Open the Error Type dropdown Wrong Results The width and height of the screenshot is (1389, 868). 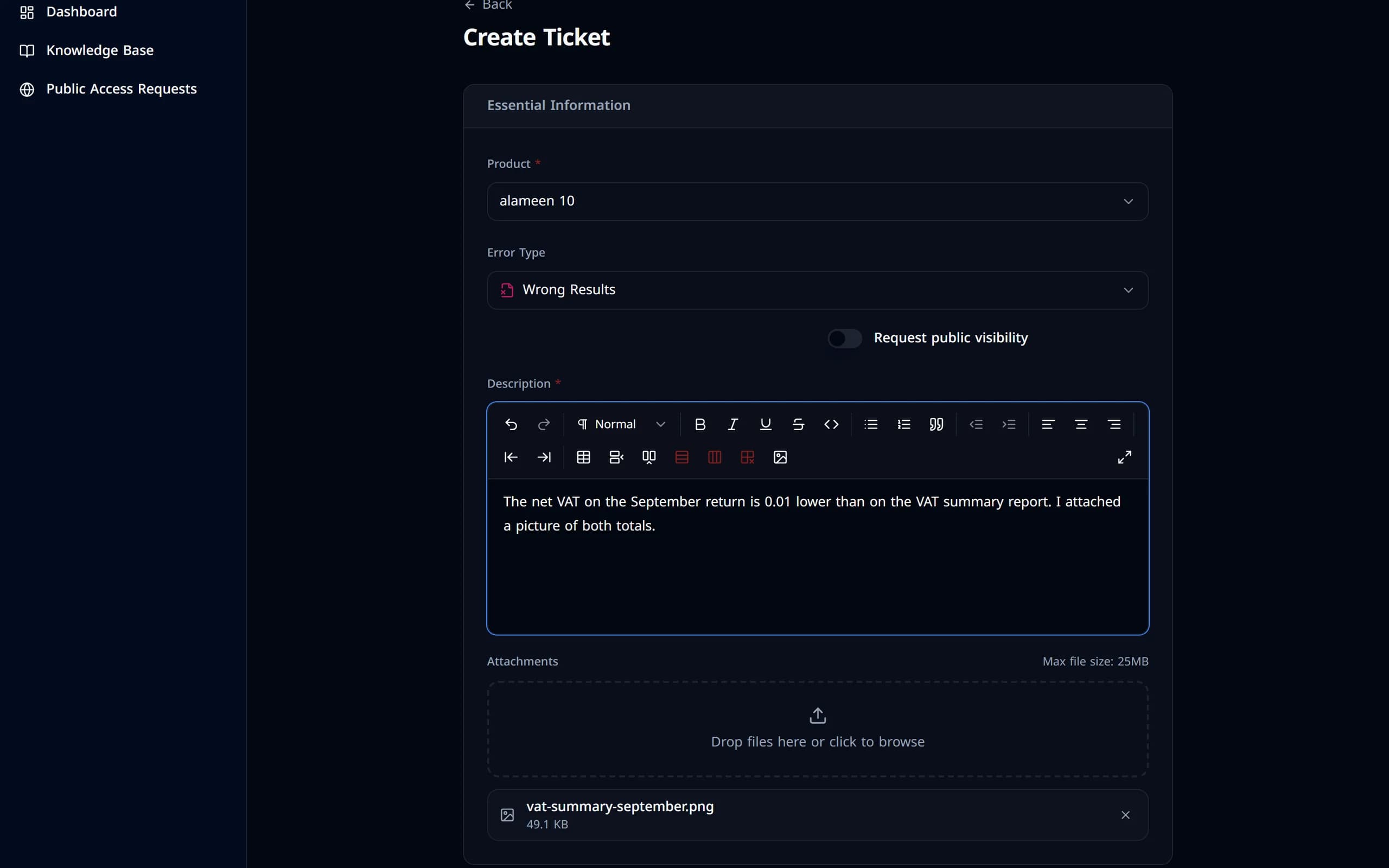pyautogui.click(x=817, y=290)
